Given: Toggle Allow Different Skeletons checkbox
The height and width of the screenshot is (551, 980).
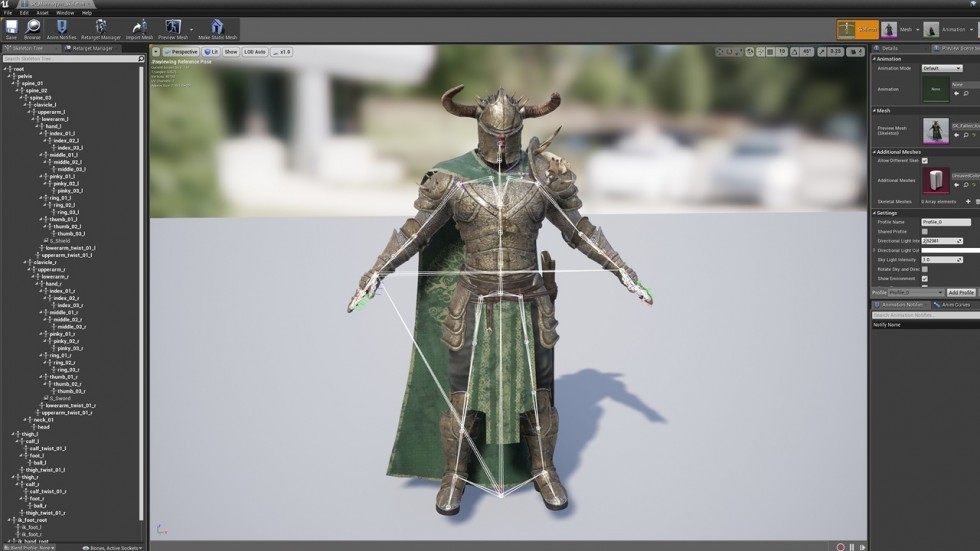Looking at the screenshot, I should pos(925,161).
